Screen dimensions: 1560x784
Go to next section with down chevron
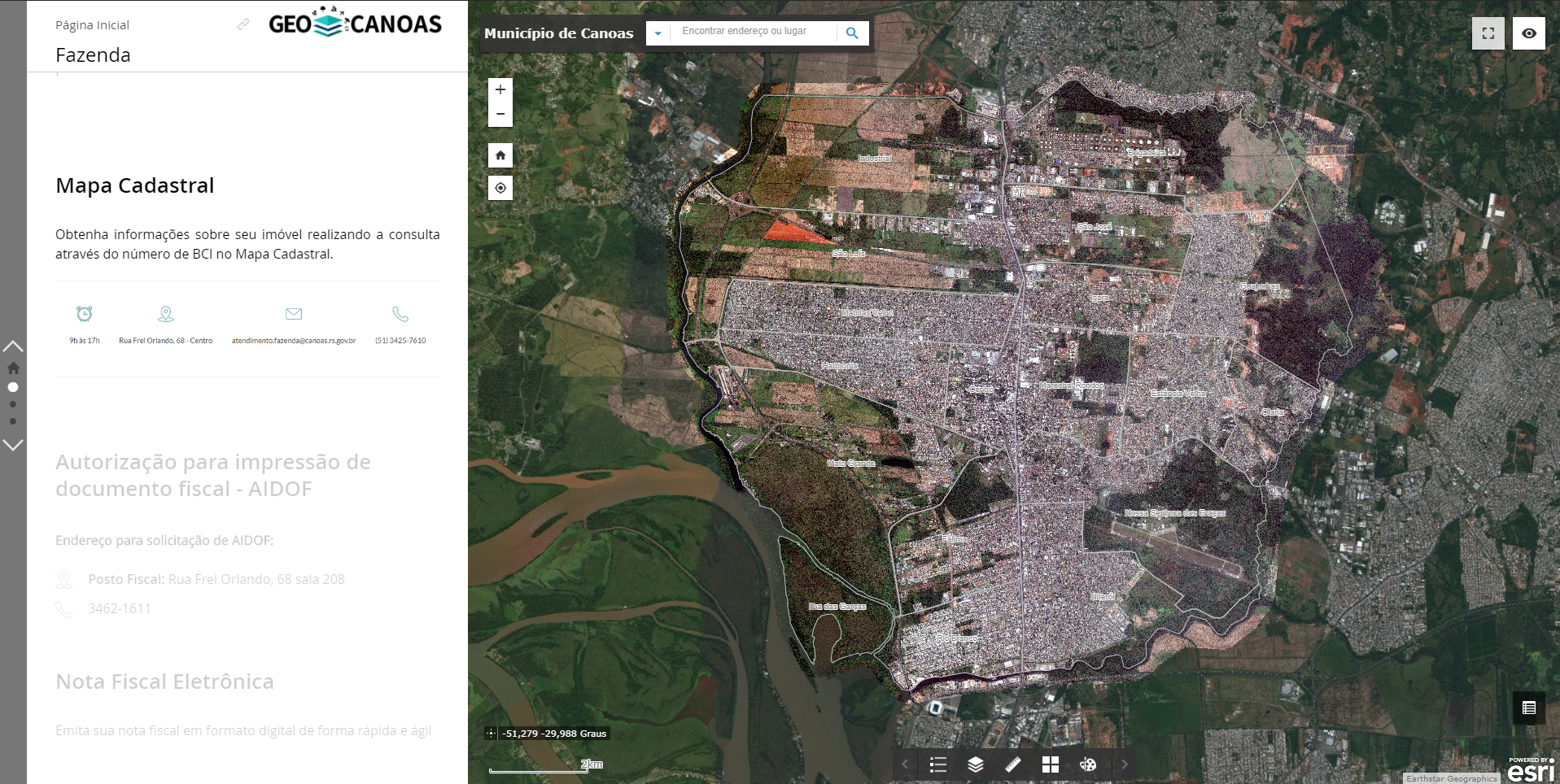click(x=13, y=445)
